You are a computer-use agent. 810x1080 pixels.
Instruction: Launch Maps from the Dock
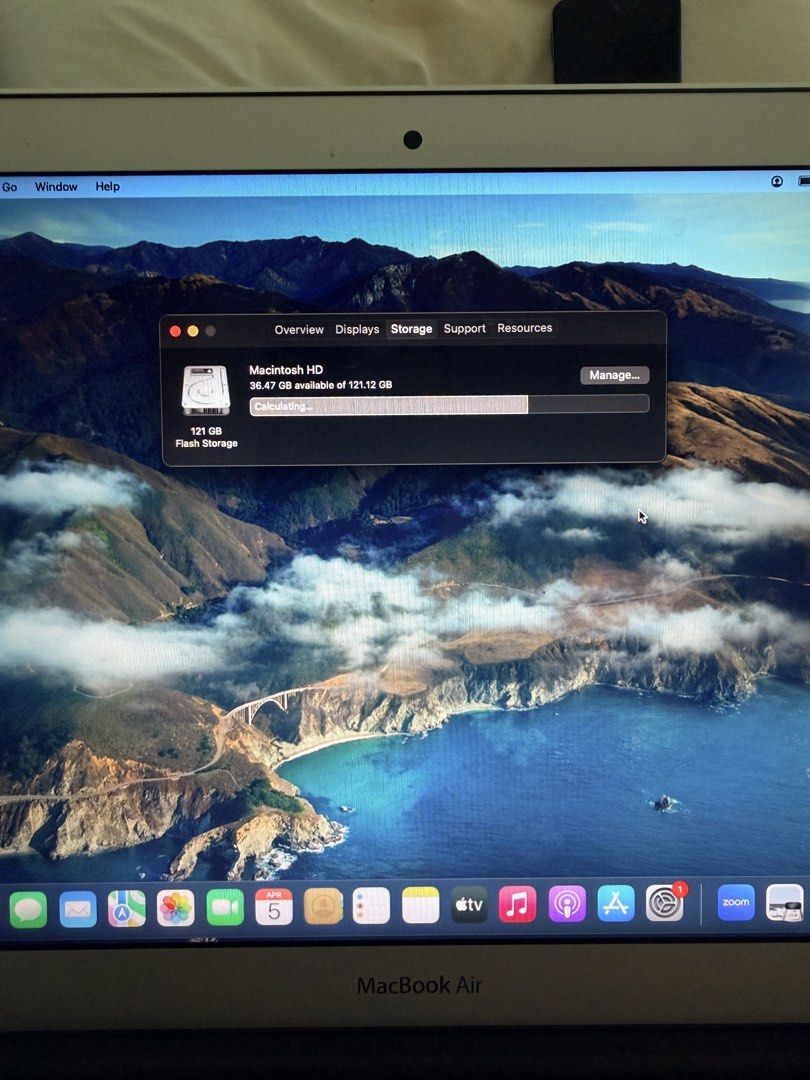coord(127,908)
